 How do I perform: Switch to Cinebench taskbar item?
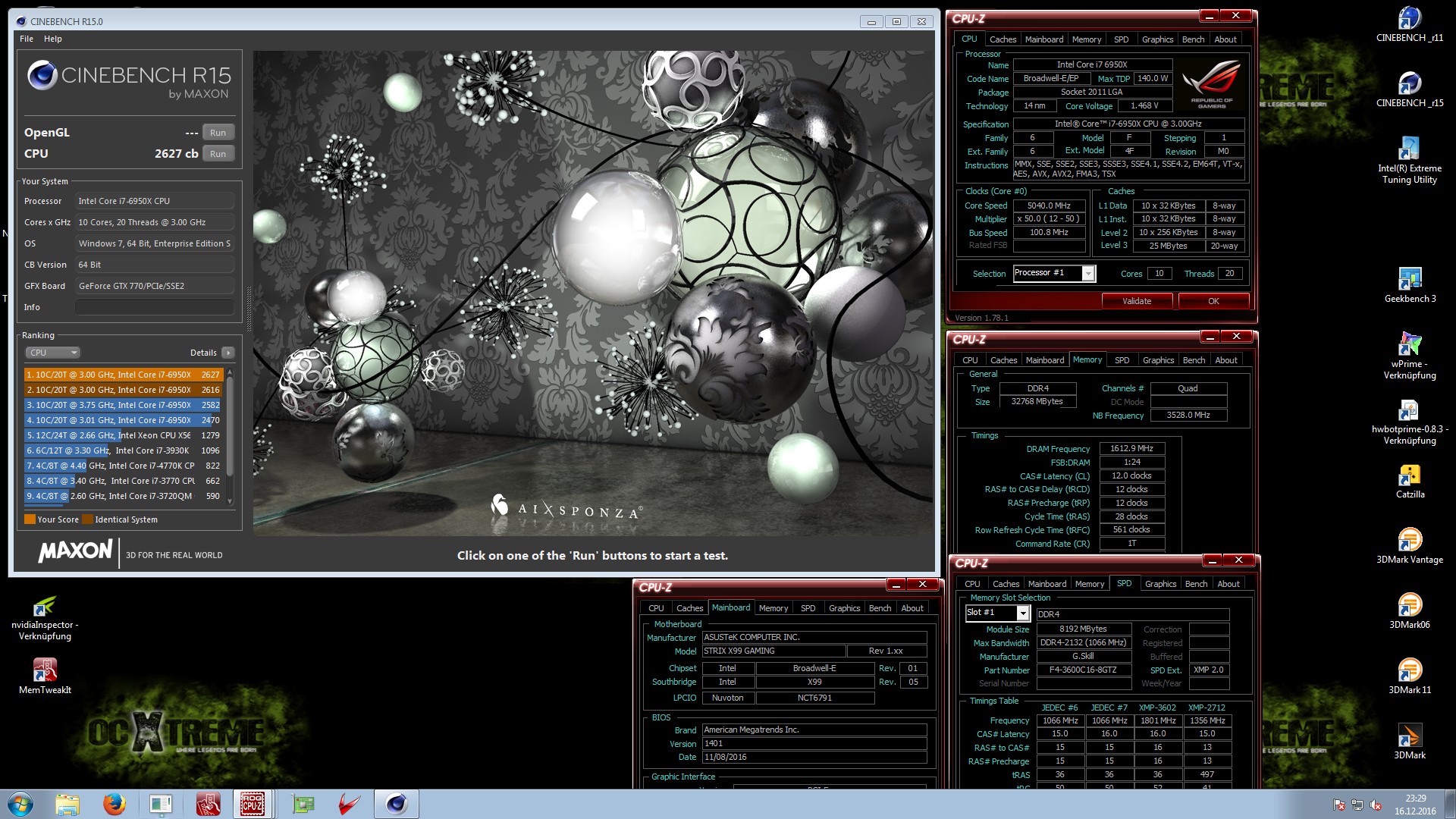(x=397, y=804)
